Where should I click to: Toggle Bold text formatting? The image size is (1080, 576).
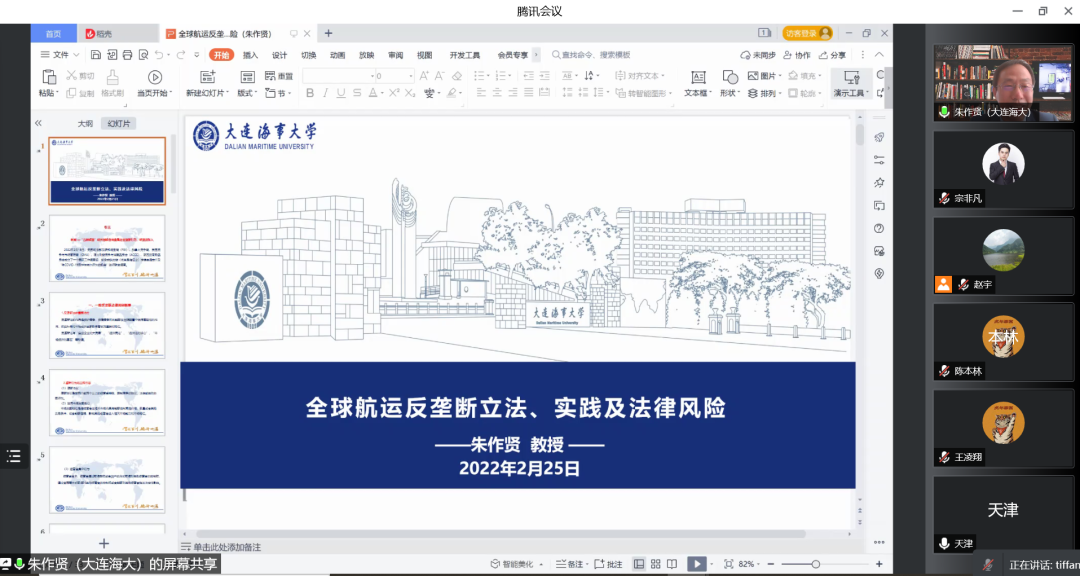tap(310, 93)
